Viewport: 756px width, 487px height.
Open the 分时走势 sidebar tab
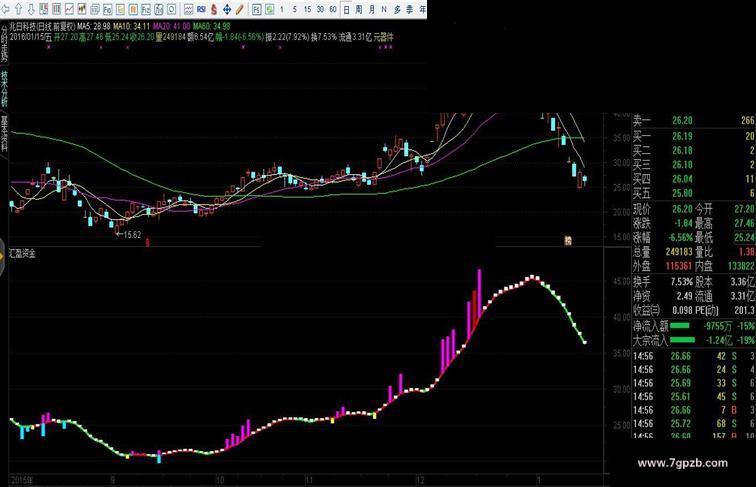pos(4,43)
